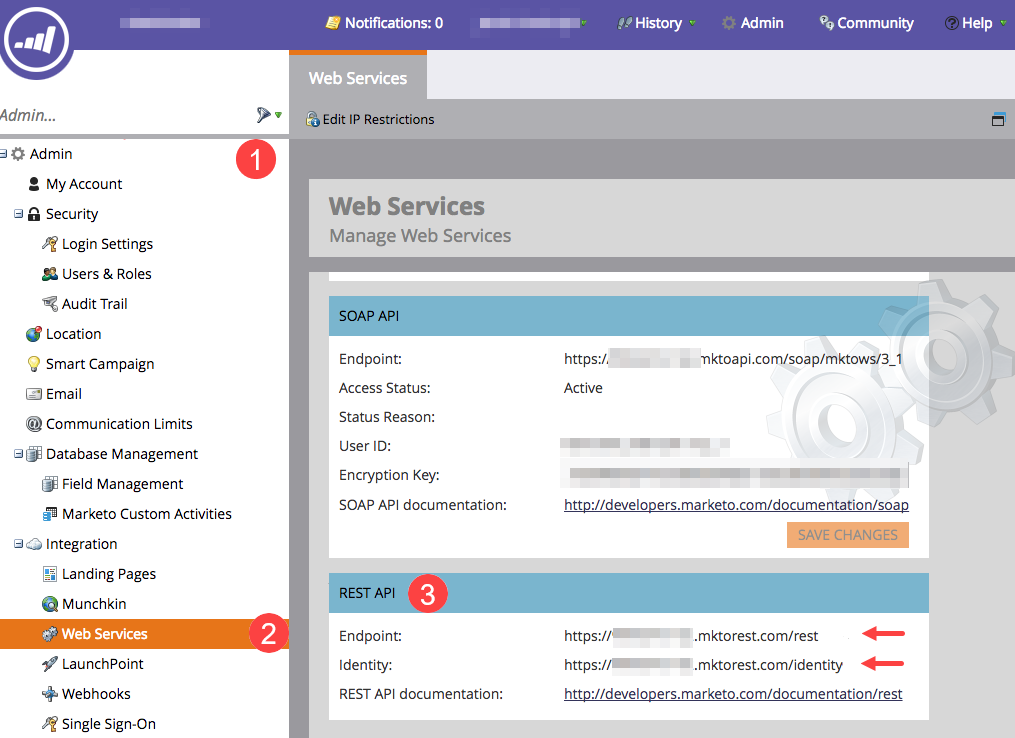This screenshot has height=738, width=1015.
Task: Open the Admin menu in top bar
Action: [x=762, y=23]
